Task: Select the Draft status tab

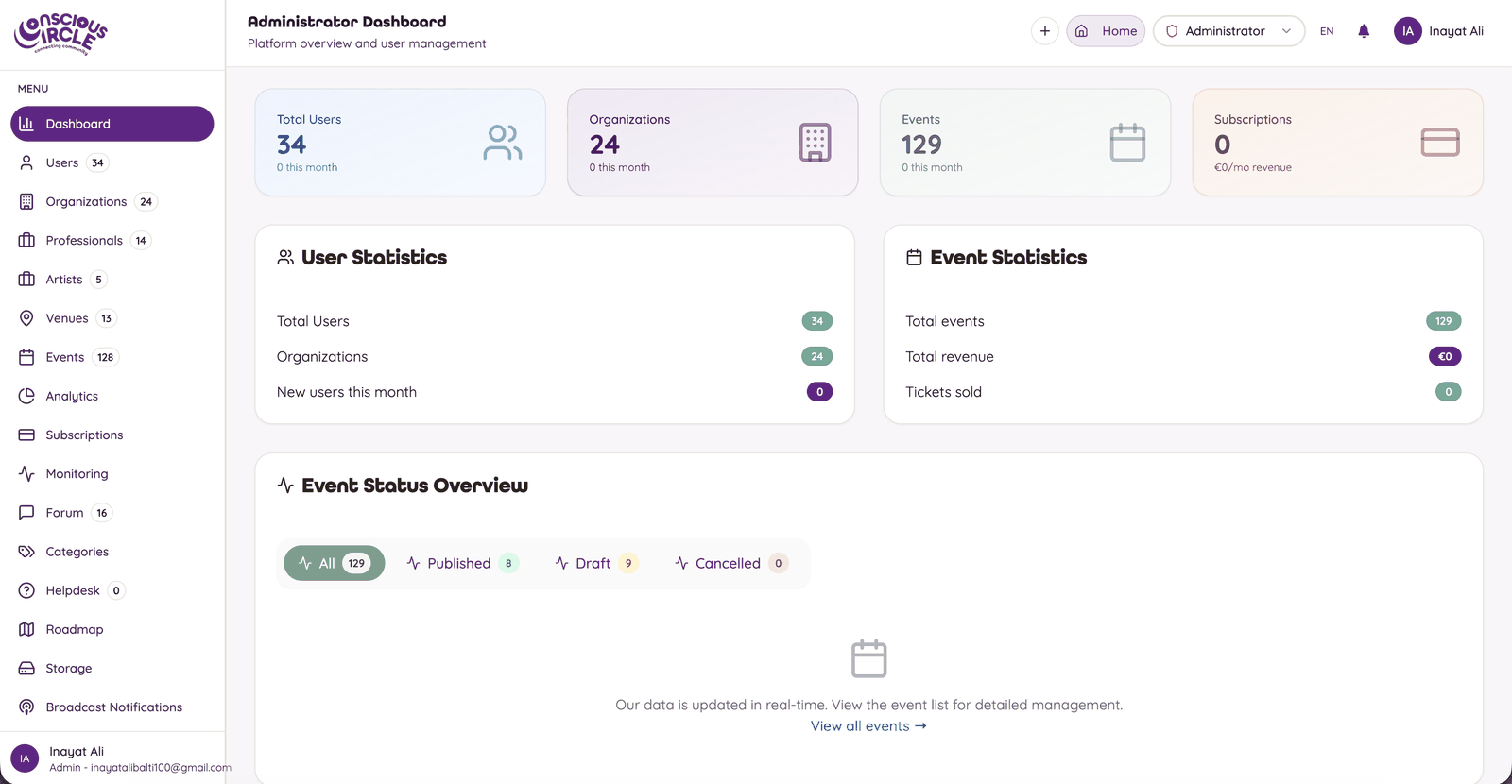Action: click(x=596, y=563)
